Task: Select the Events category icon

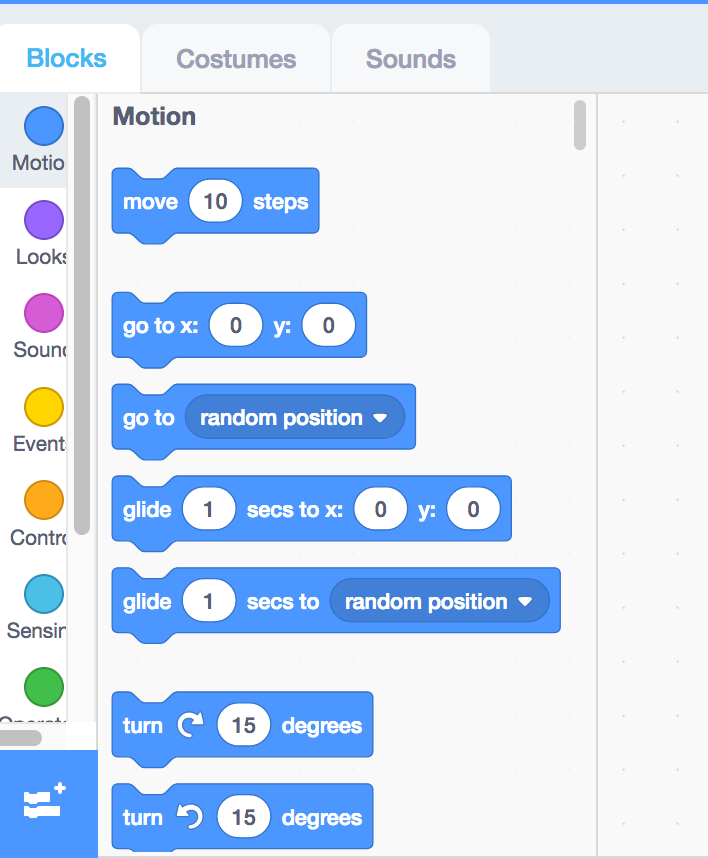Action: tap(42, 406)
